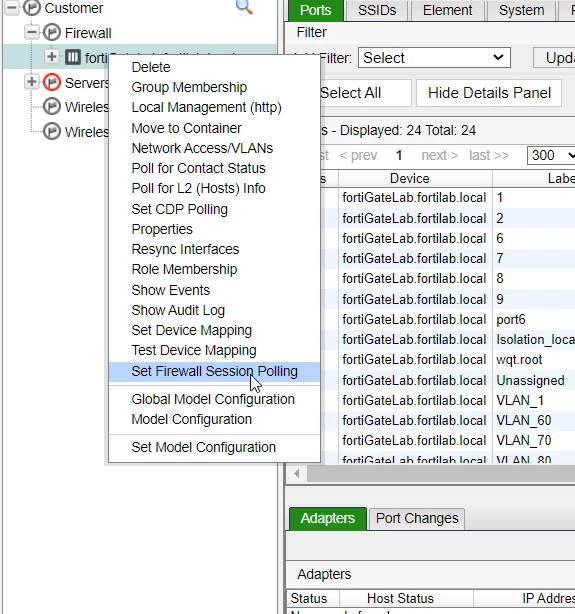
Task: Click the Host Status column header
Action: pos(406,598)
